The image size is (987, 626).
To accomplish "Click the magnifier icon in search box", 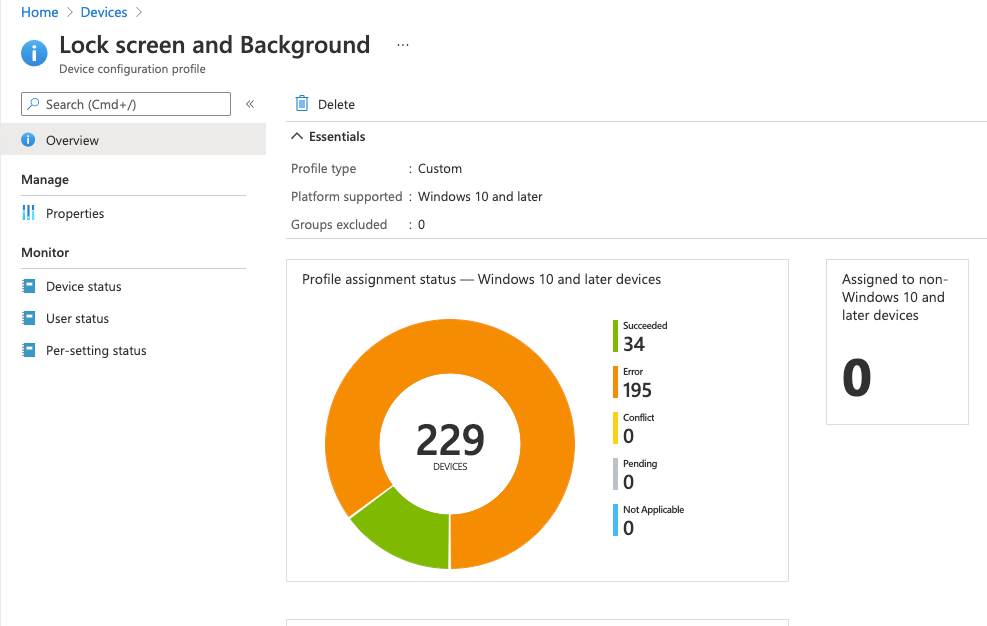I will [33, 103].
